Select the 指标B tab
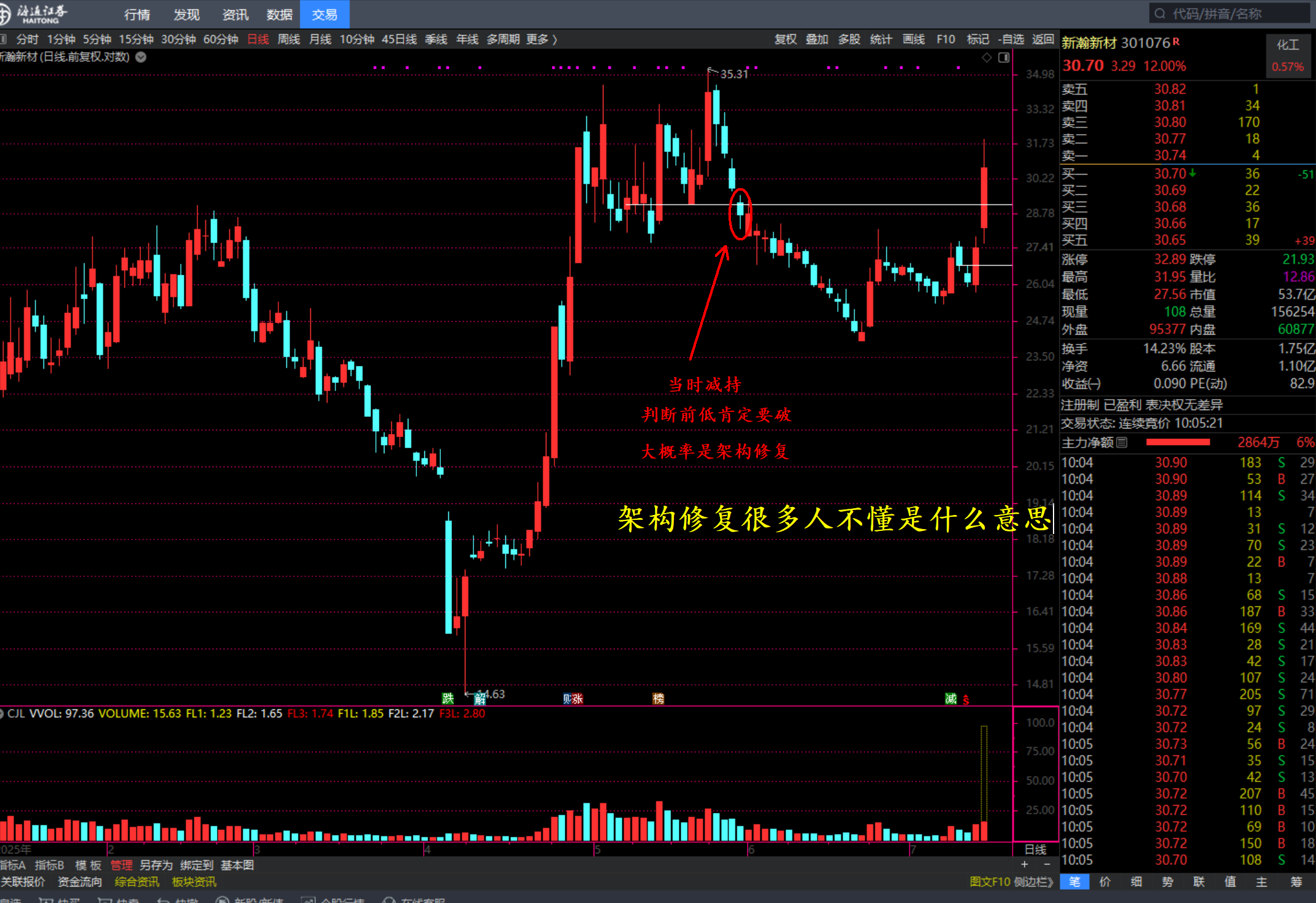This screenshot has height=903, width=1316. [50, 865]
